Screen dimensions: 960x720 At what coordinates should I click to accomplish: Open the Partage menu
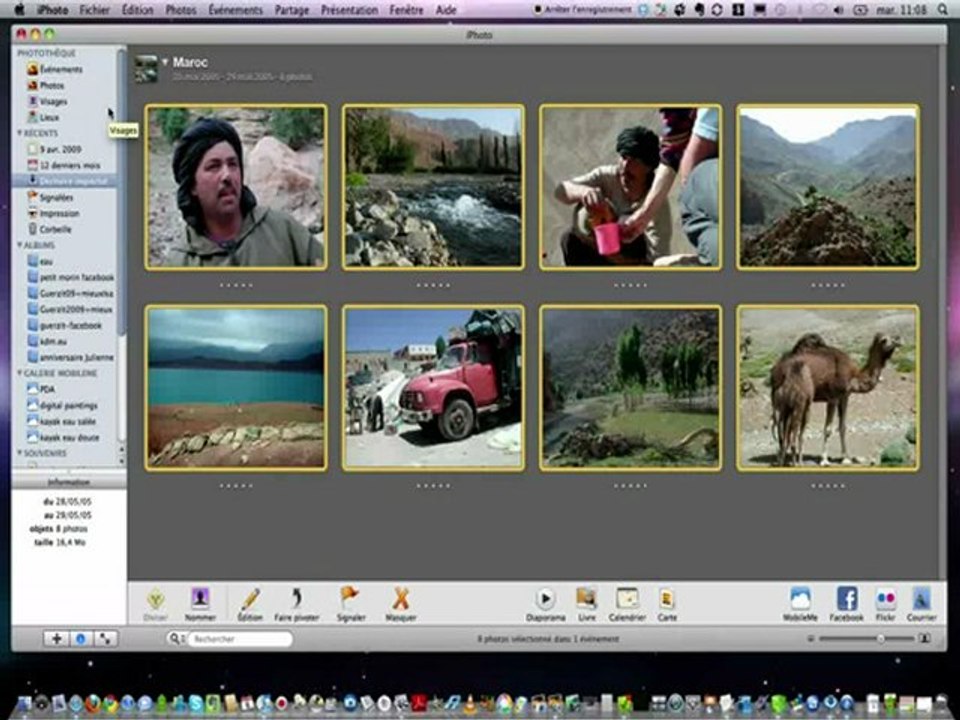click(291, 10)
